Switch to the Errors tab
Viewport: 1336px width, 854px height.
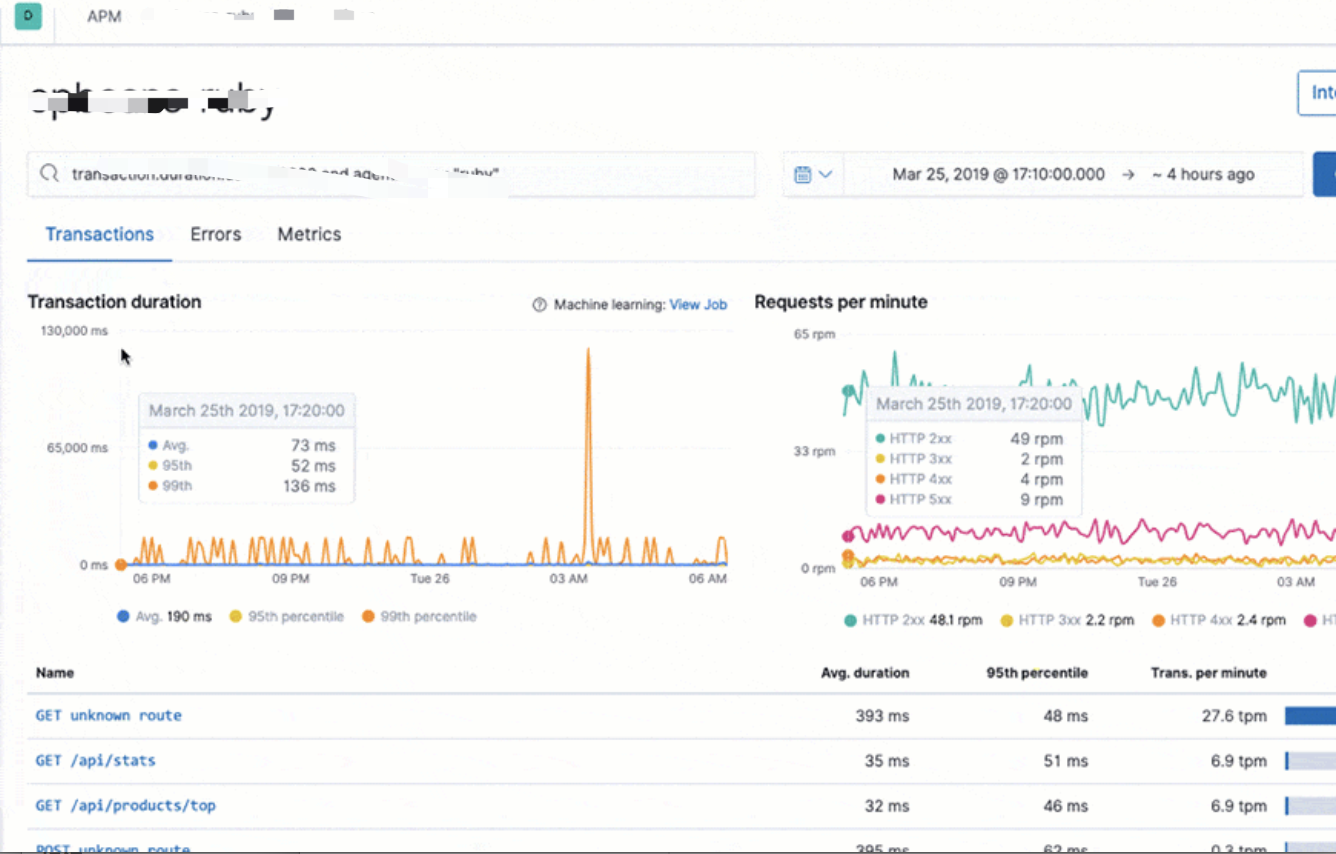216,234
